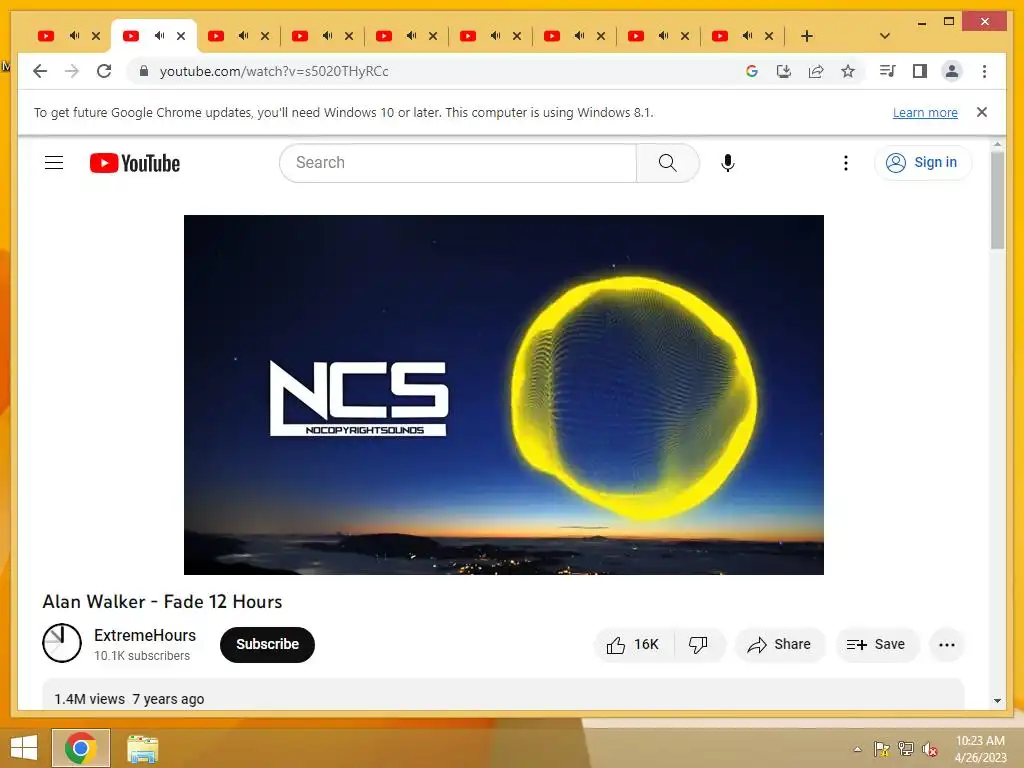Share this page using the address bar icon
Viewport: 1024px width, 768px height.
(816, 71)
